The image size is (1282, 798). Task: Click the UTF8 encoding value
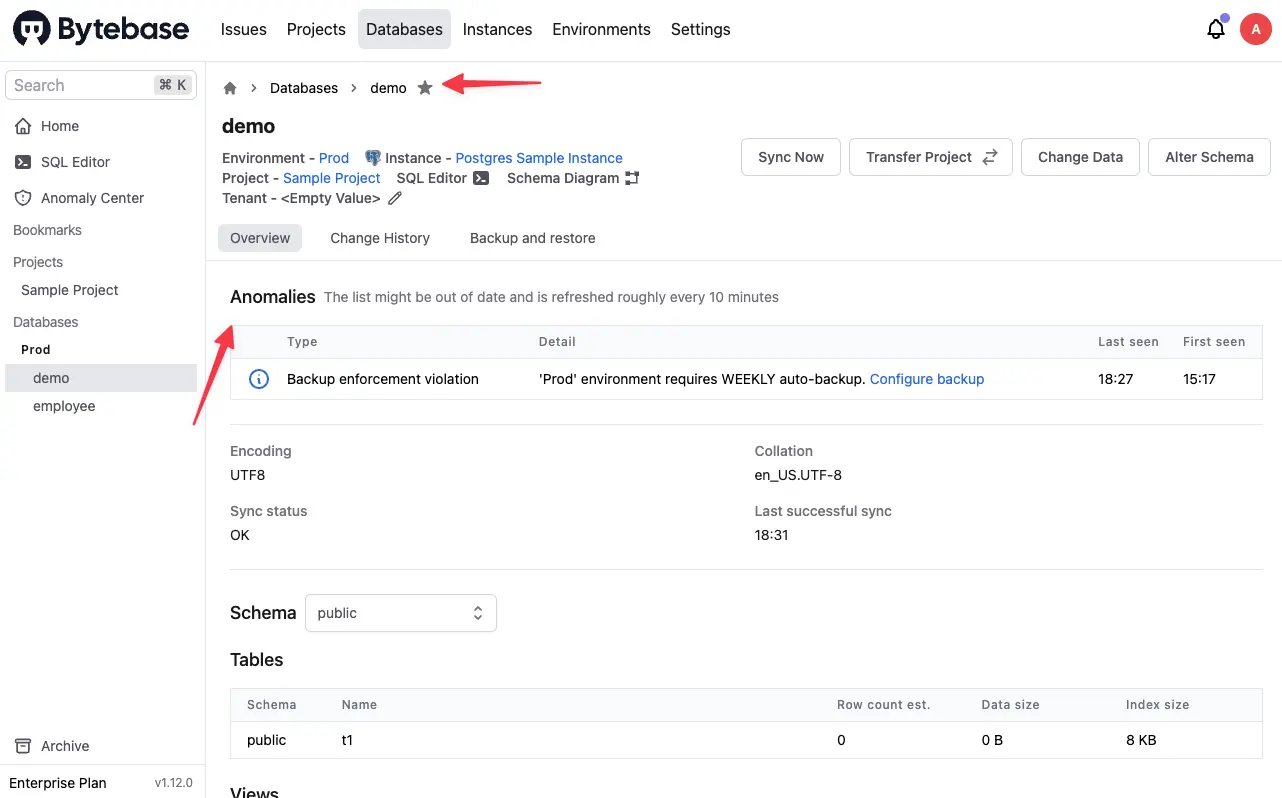248,475
